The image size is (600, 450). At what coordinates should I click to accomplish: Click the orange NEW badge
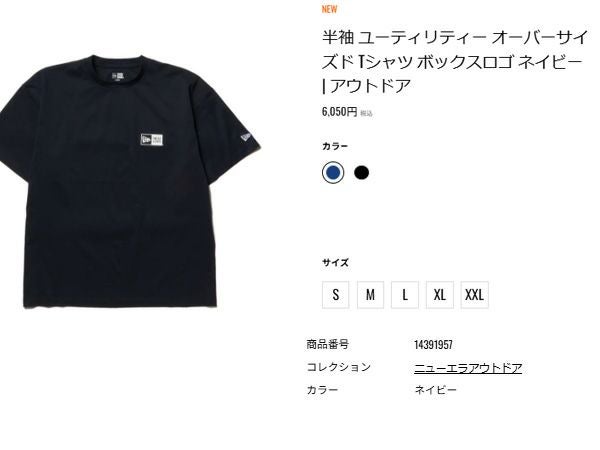(329, 9)
